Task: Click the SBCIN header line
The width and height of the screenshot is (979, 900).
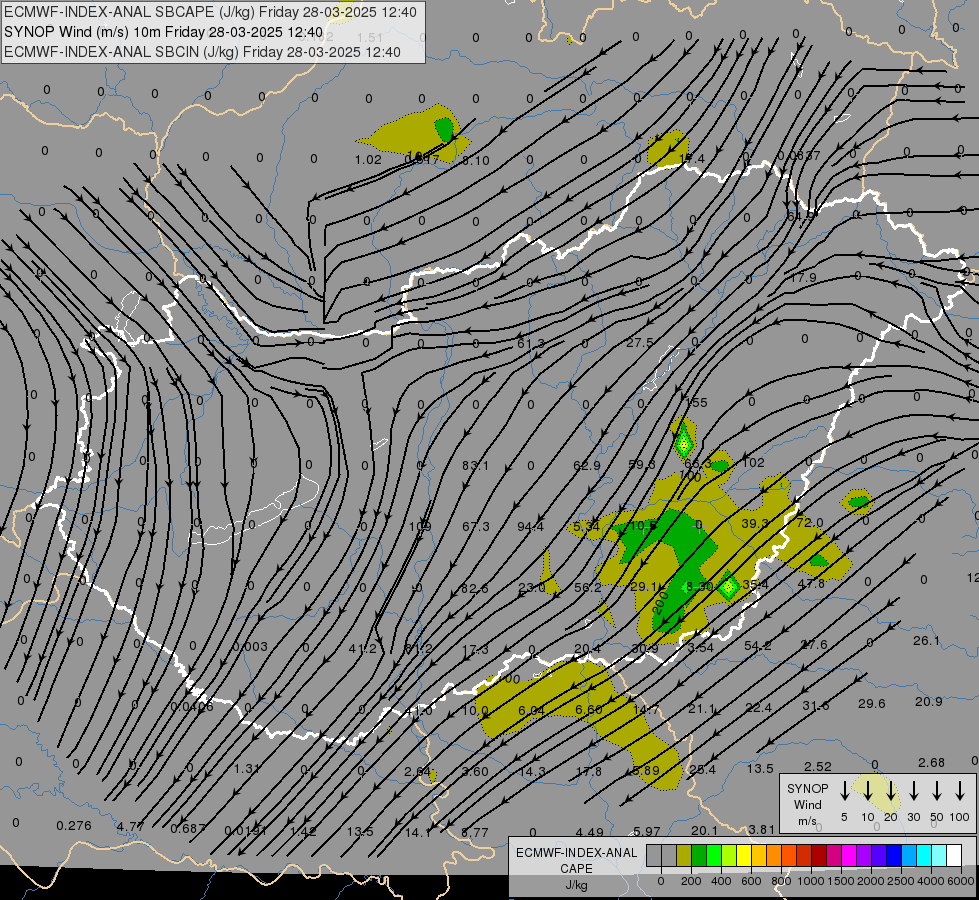Action: pos(202,52)
